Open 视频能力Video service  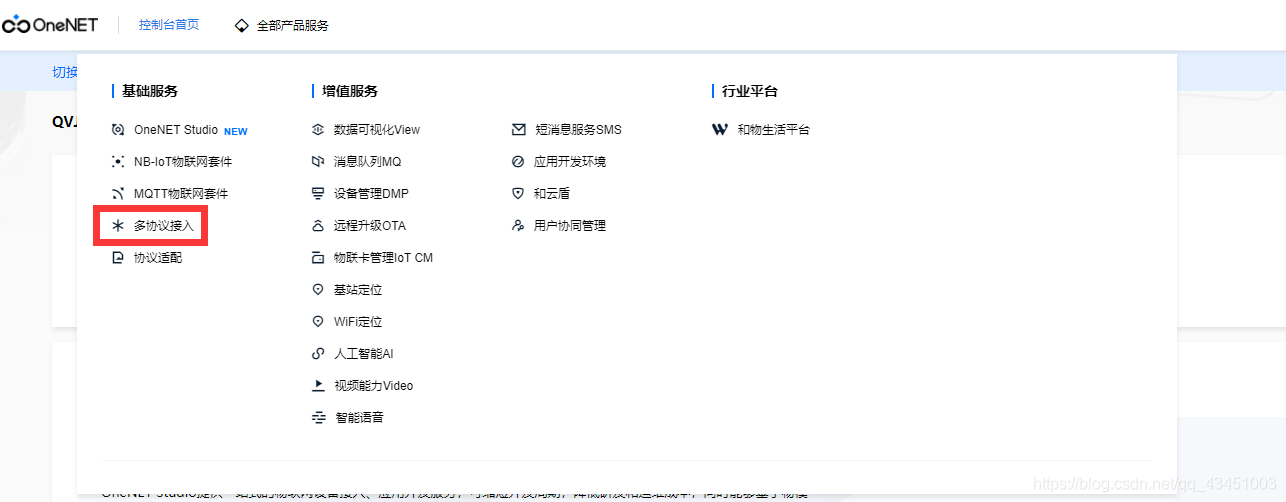pos(373,386)
